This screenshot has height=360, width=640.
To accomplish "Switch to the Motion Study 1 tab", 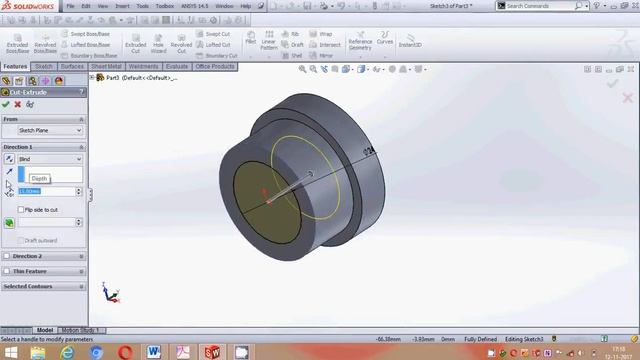I will pos(81,330).
